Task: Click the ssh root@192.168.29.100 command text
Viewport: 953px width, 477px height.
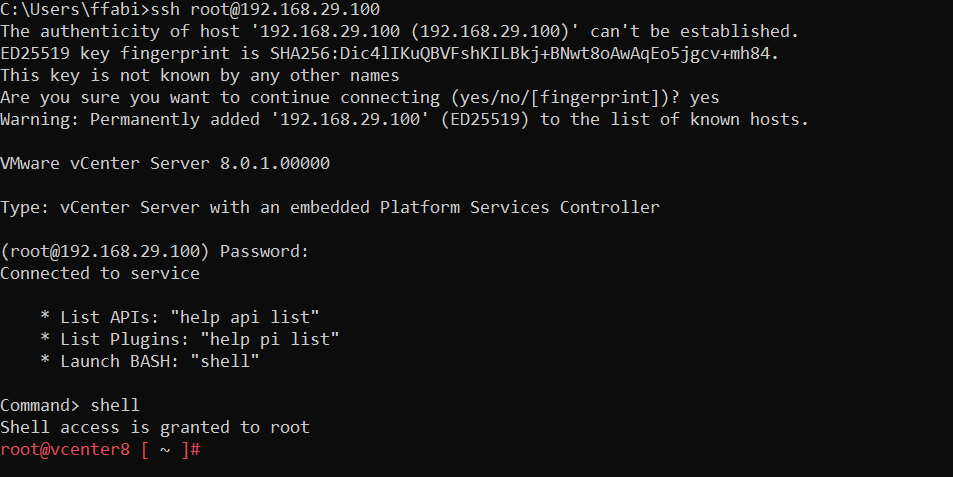Action: tap(264, 10)
